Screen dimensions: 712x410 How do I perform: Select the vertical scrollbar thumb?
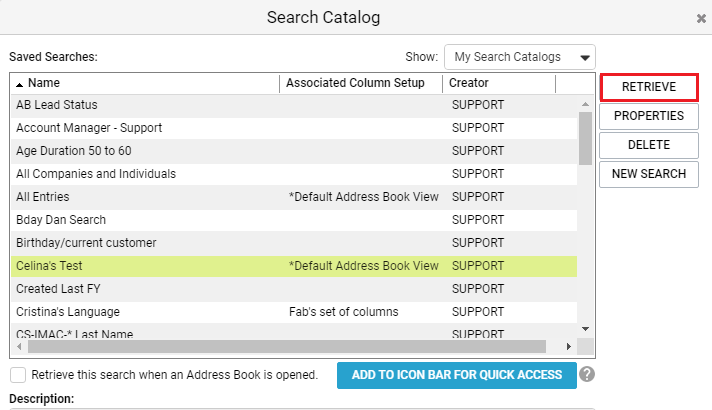585,138
